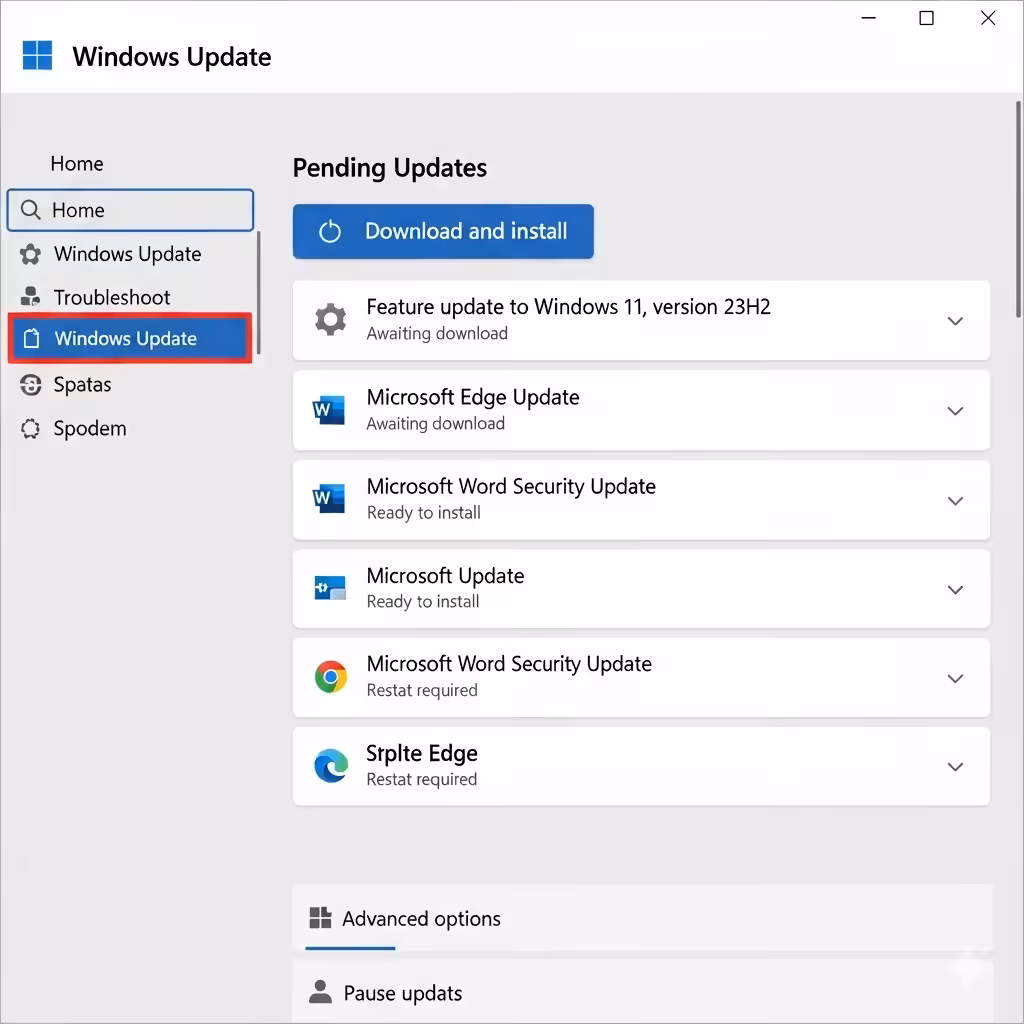This screenshot has width=1024, height=1024.
Task: Select the highlighted Windows Update sidebar entry
Action: tap(130, 338)
